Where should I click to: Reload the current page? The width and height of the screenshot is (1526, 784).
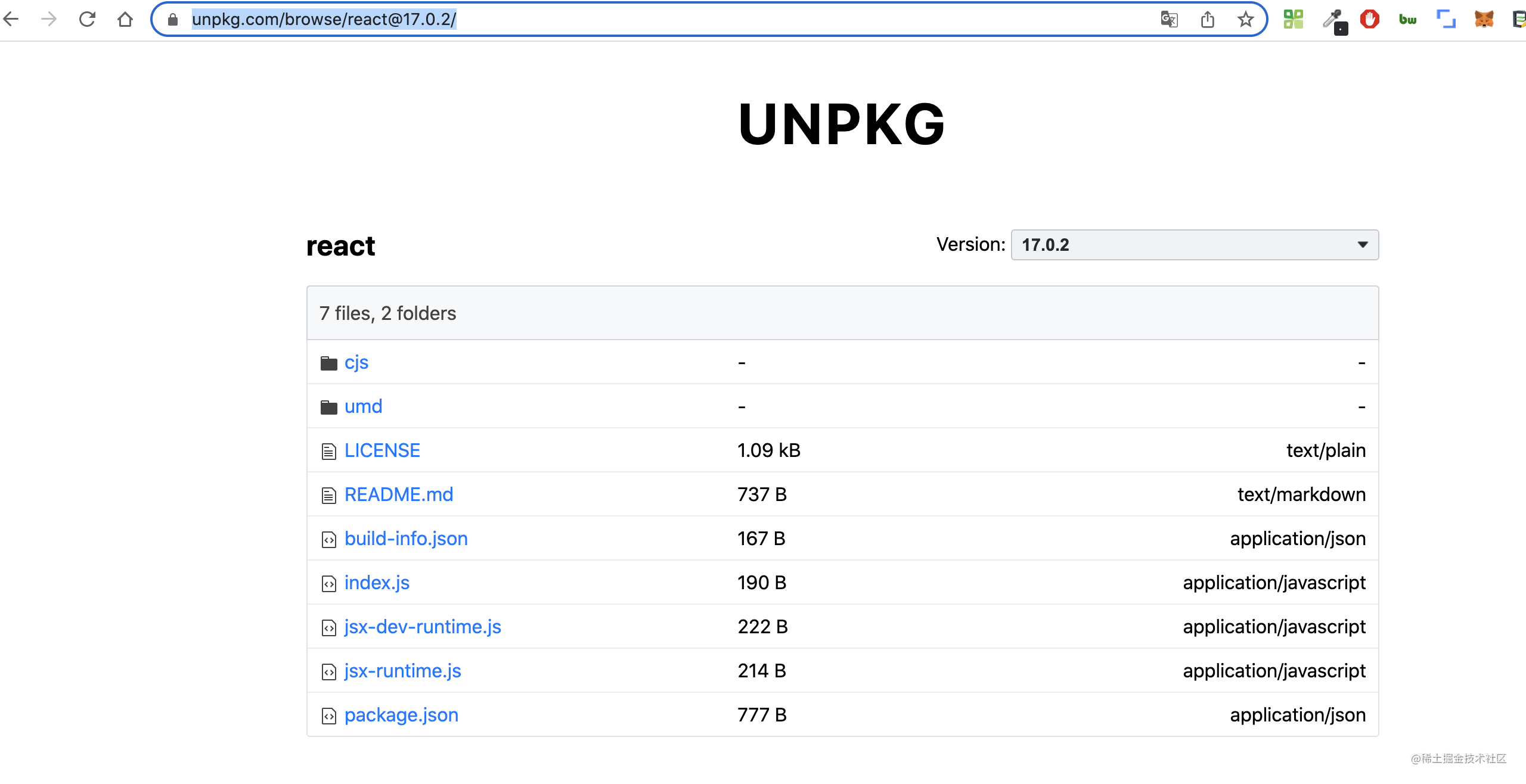pos(87,19)
